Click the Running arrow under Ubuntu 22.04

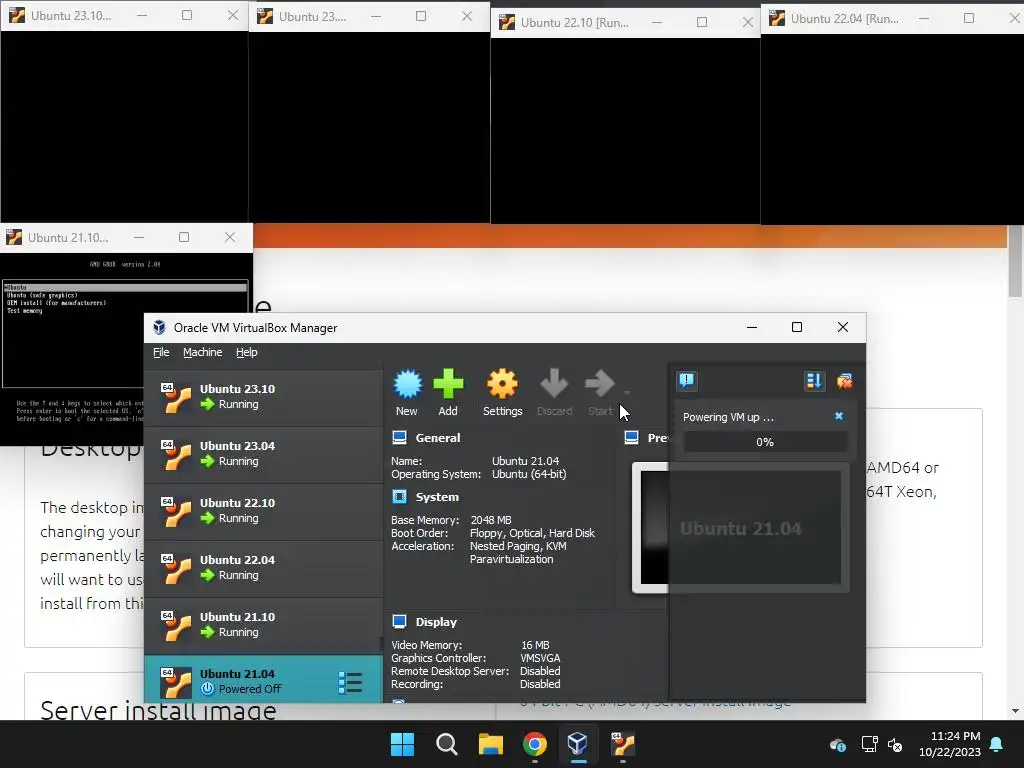pyautogui.click(x=208, y=575)
